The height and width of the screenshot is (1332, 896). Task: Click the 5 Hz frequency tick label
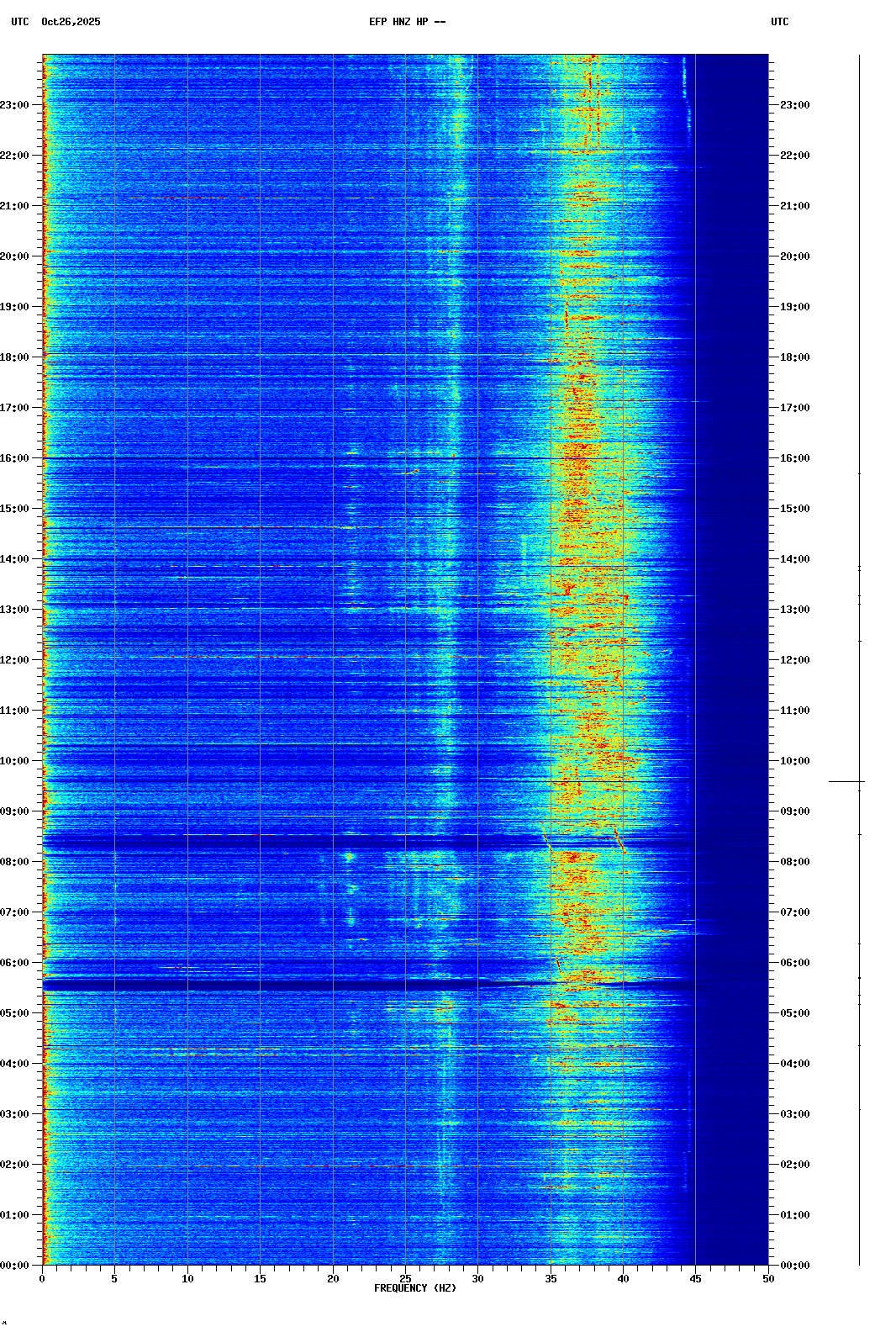pos(114,1279)
